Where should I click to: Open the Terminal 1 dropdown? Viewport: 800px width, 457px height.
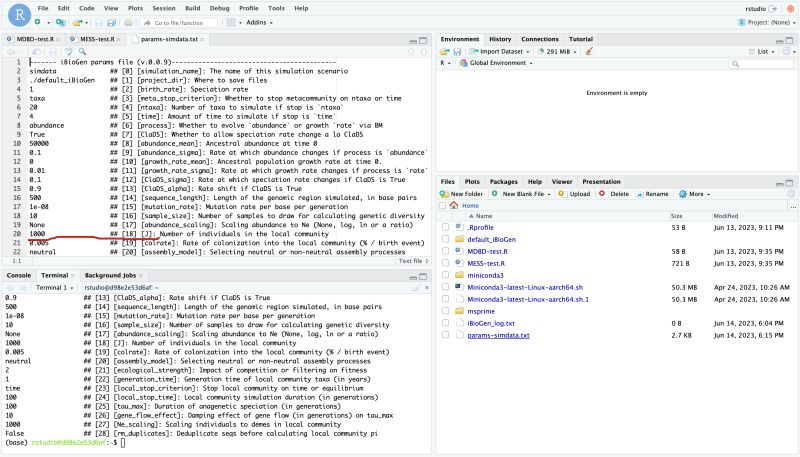(x=55, y=288)
